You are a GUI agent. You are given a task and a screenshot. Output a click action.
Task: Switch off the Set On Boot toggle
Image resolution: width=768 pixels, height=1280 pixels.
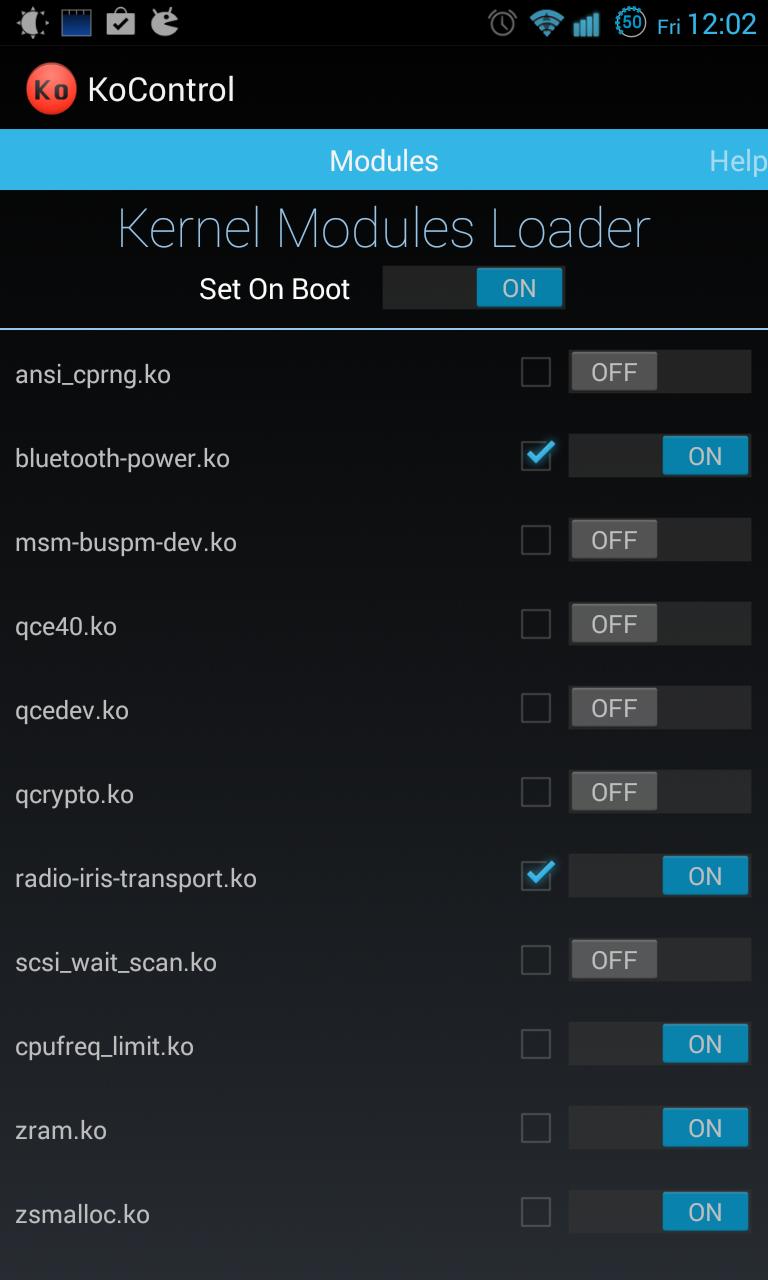pos(474,288)
